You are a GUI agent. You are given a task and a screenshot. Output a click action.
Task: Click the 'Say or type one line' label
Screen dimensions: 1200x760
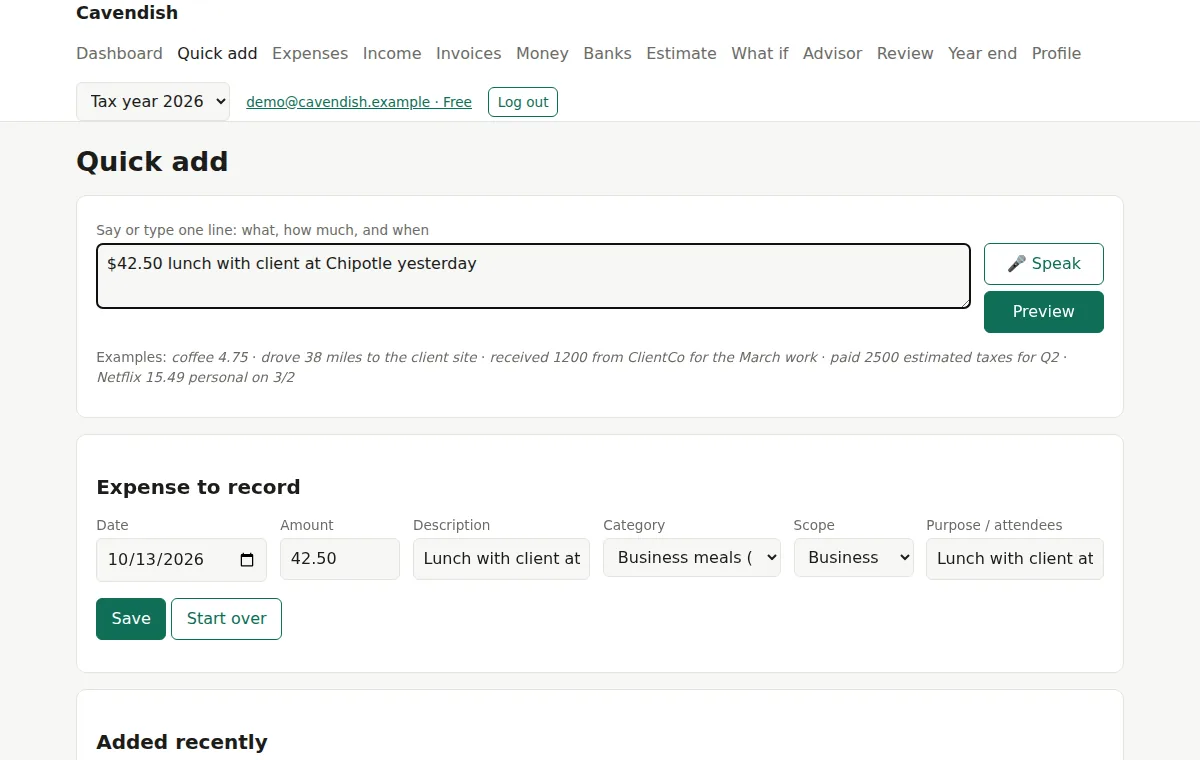coord(262,230)
